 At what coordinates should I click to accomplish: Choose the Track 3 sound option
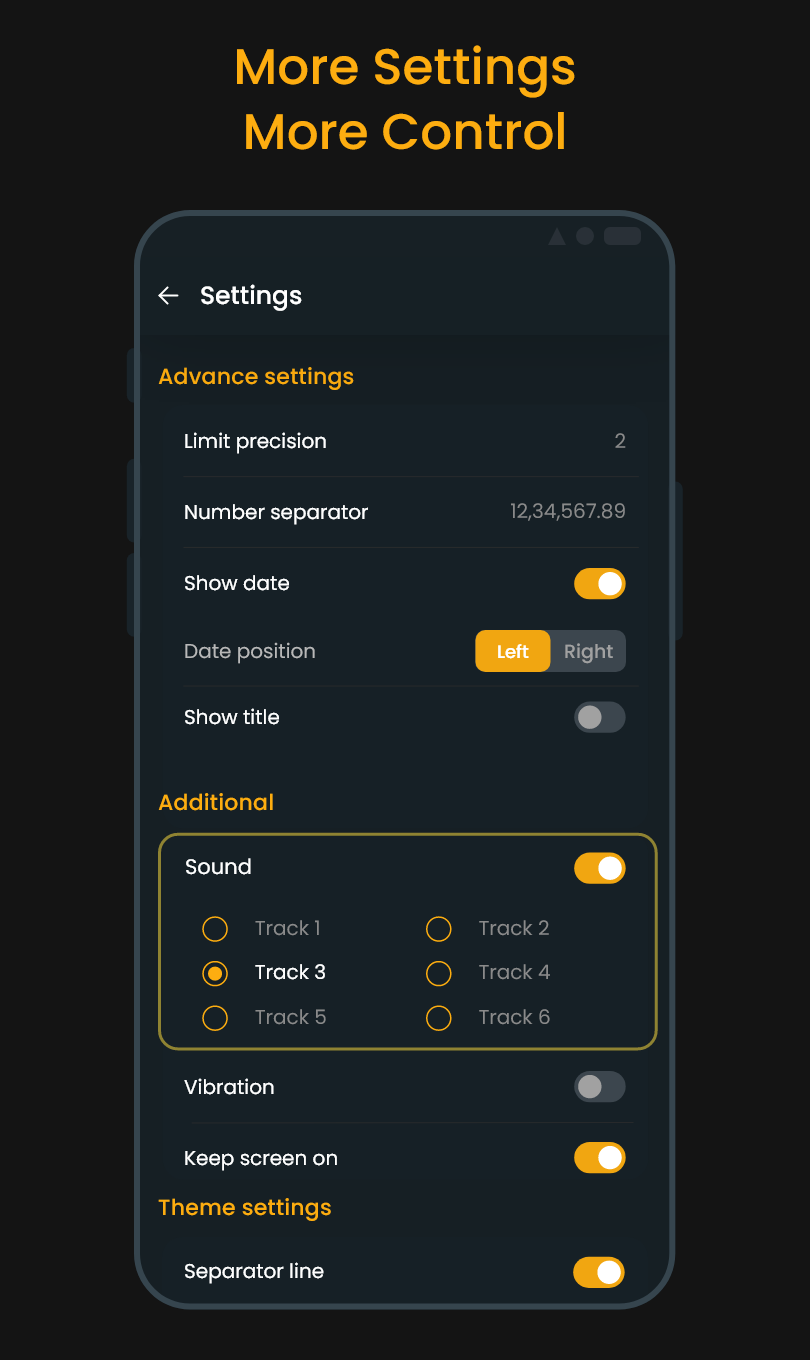[215, 973]
